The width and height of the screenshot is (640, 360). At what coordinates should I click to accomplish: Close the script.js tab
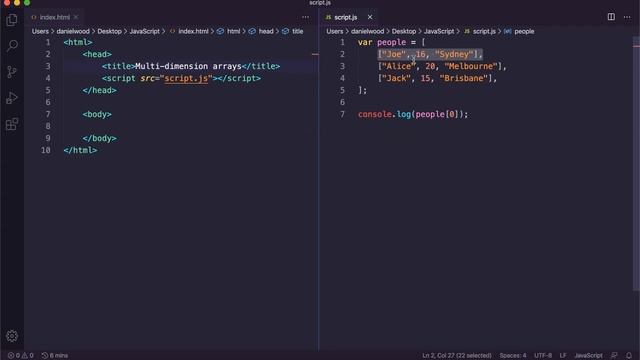click(x=370, y=17)
